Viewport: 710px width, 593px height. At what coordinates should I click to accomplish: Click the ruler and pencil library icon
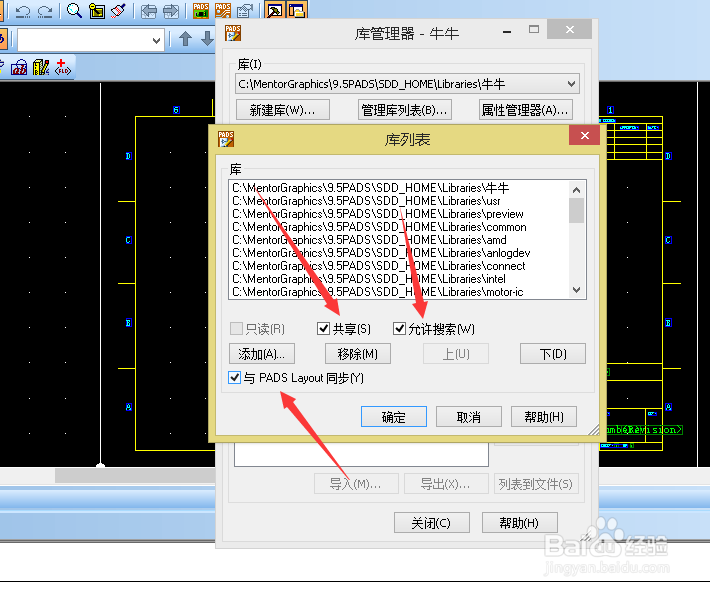[41, 67]
